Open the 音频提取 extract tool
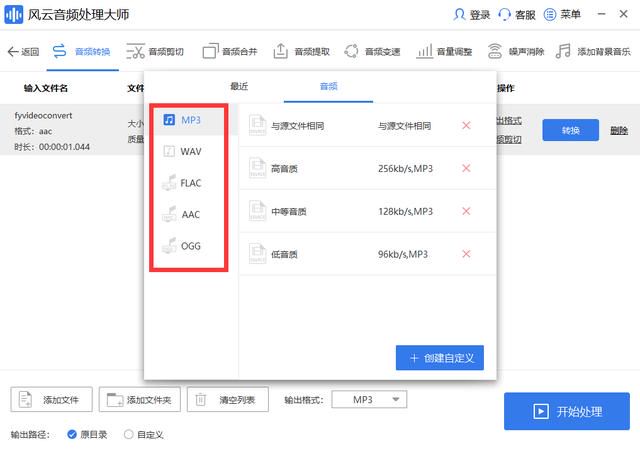640x451 pixels. coord(301,51)
